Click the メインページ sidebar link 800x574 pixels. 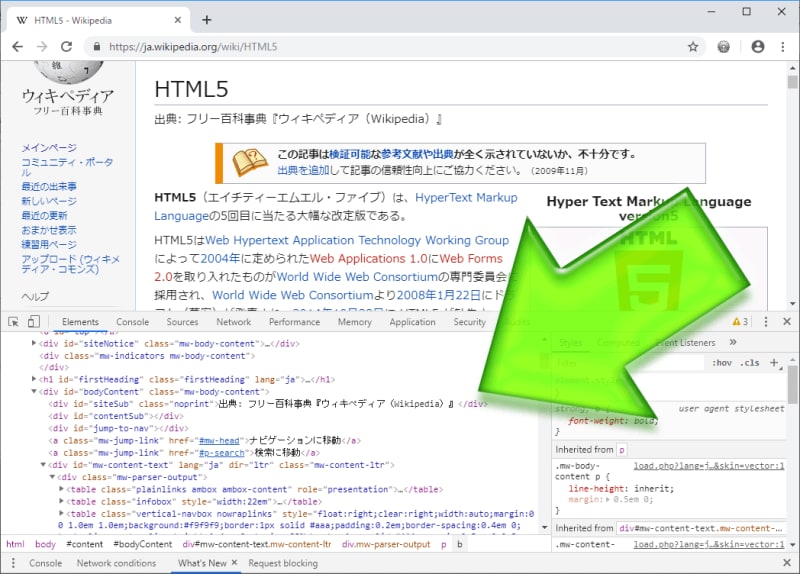(x=49, y=147)
